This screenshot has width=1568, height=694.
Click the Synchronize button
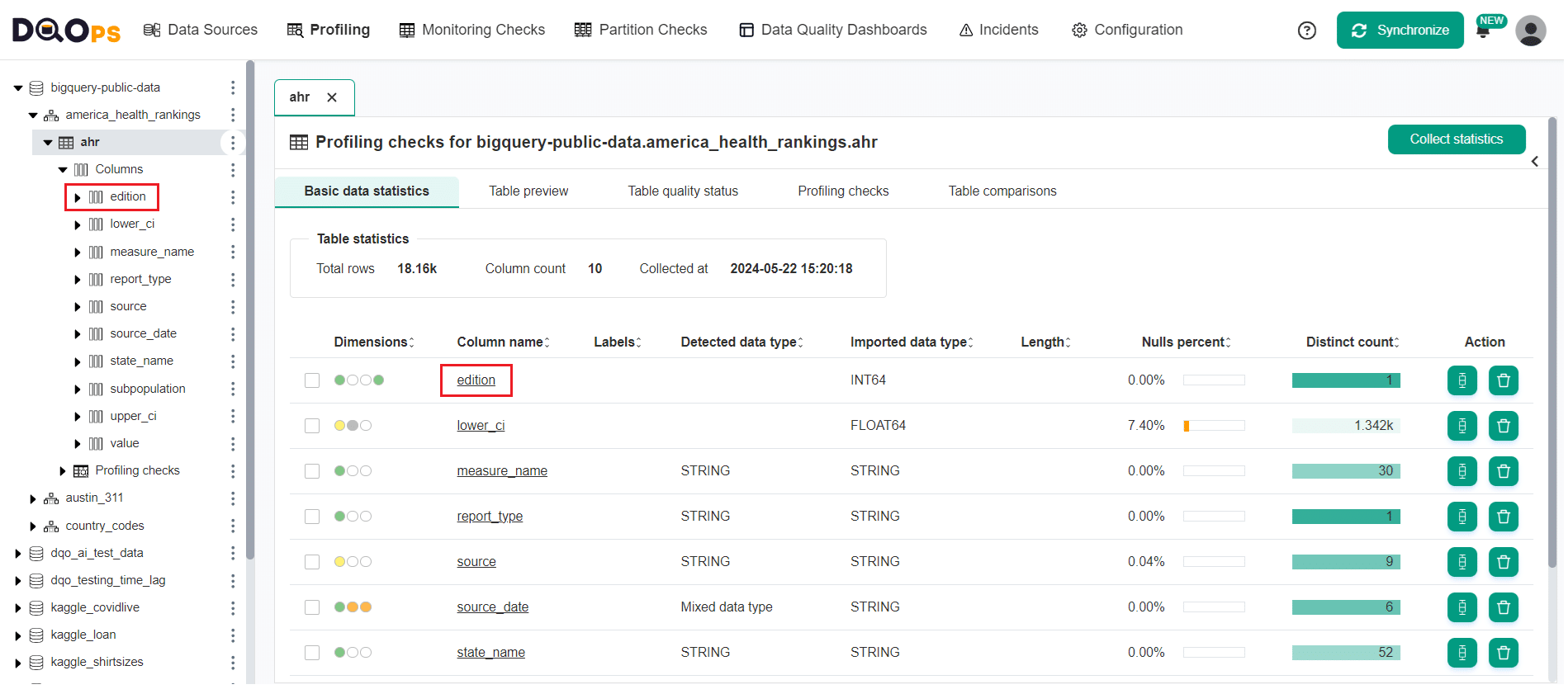coord(1400,31)
